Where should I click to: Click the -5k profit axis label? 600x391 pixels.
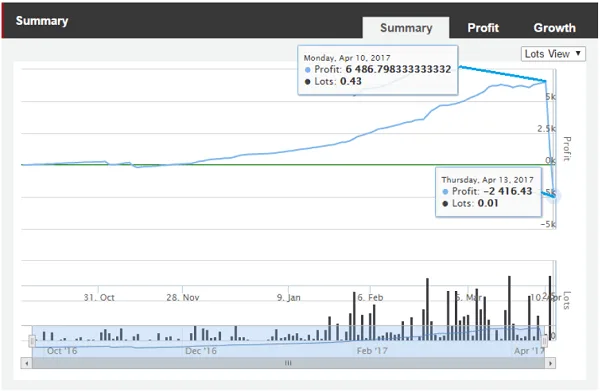pos(548,224)
